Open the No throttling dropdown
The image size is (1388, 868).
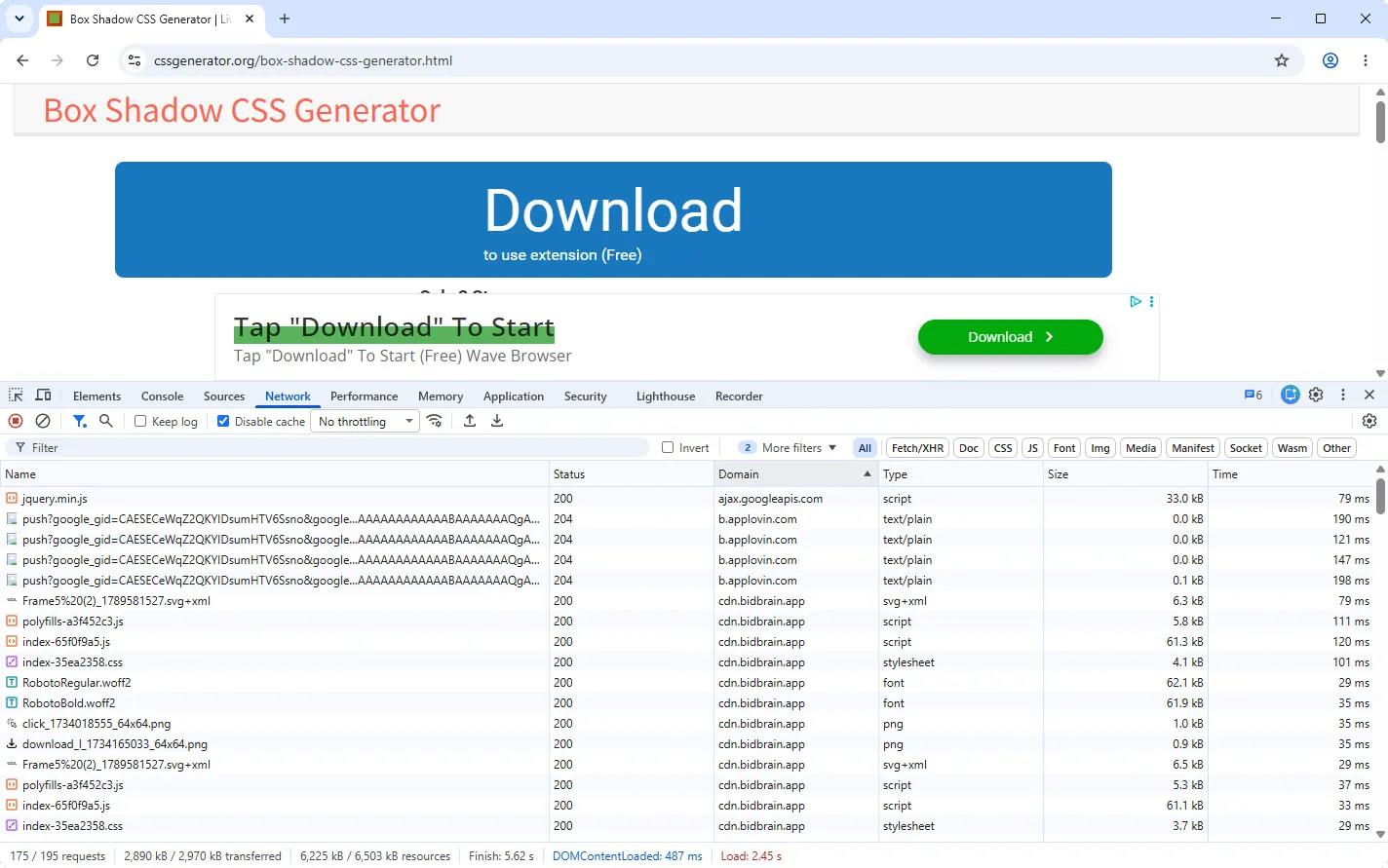pos(366,421)
